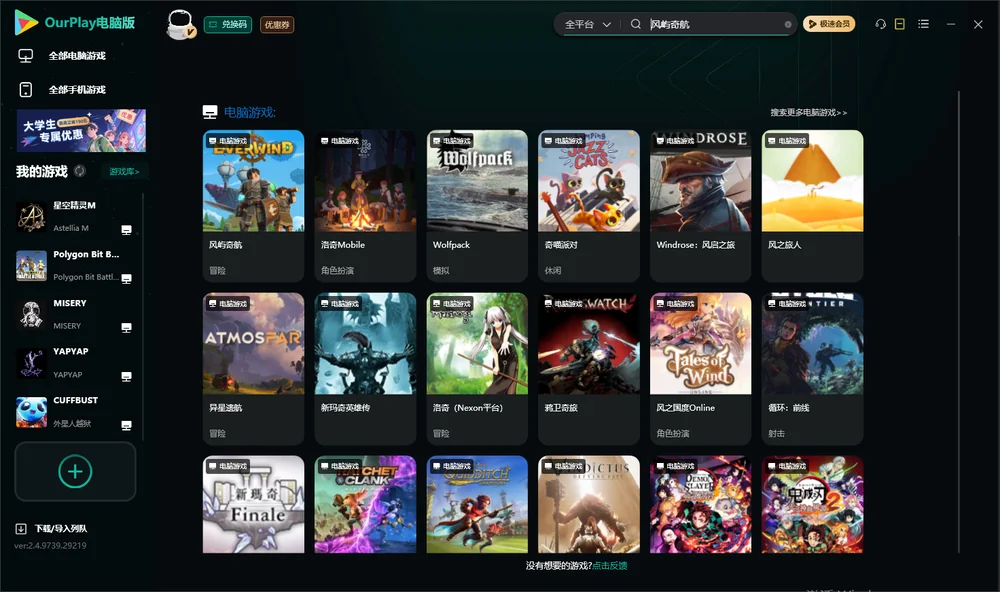Image resolution: width=1000 pixels, height=592 pixels.
Task: Click the 射击 tag under 循环：前线
Action: [x=776, y=433]
